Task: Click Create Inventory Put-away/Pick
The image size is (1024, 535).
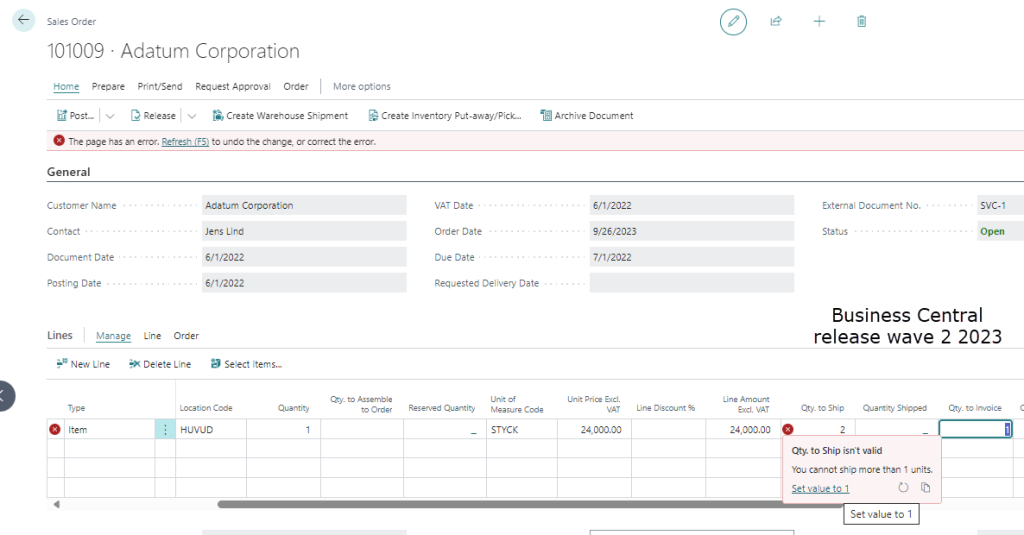Action: click(x=445, y=116)
